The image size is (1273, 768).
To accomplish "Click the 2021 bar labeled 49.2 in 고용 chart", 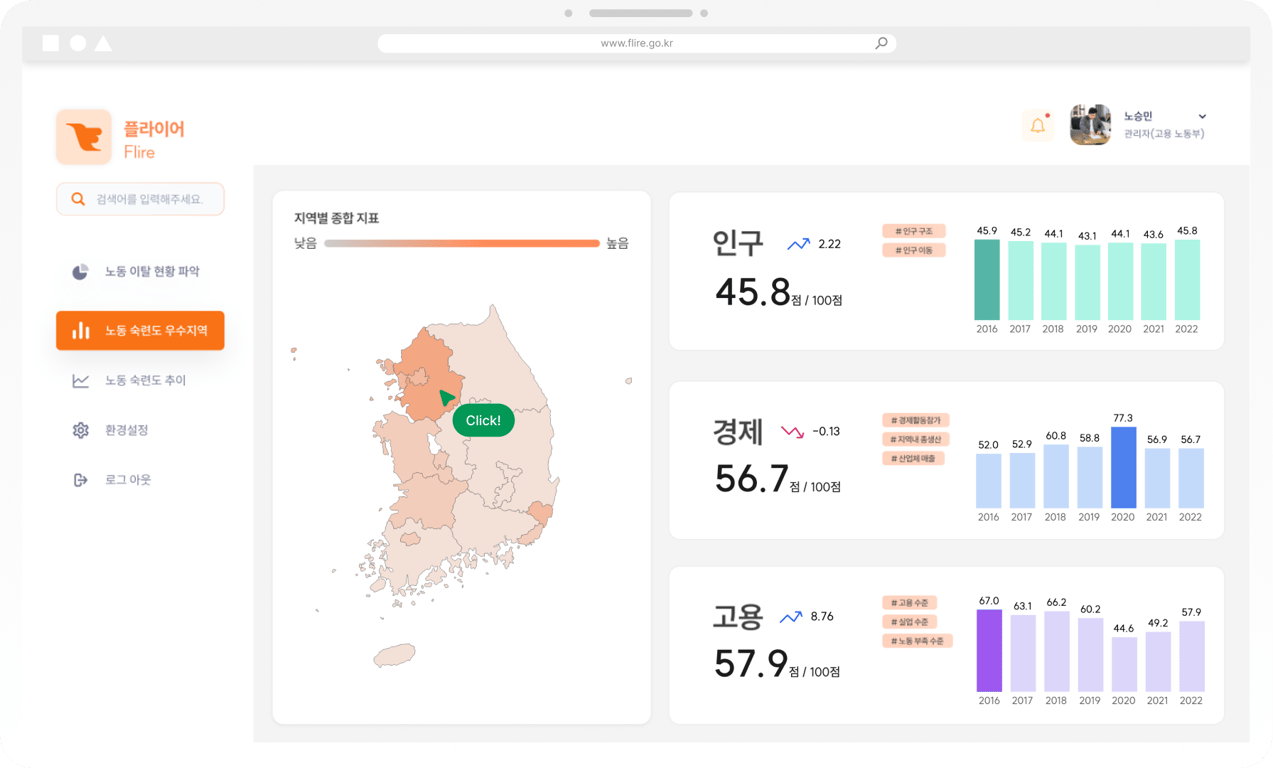I will tap(1158, 662).
